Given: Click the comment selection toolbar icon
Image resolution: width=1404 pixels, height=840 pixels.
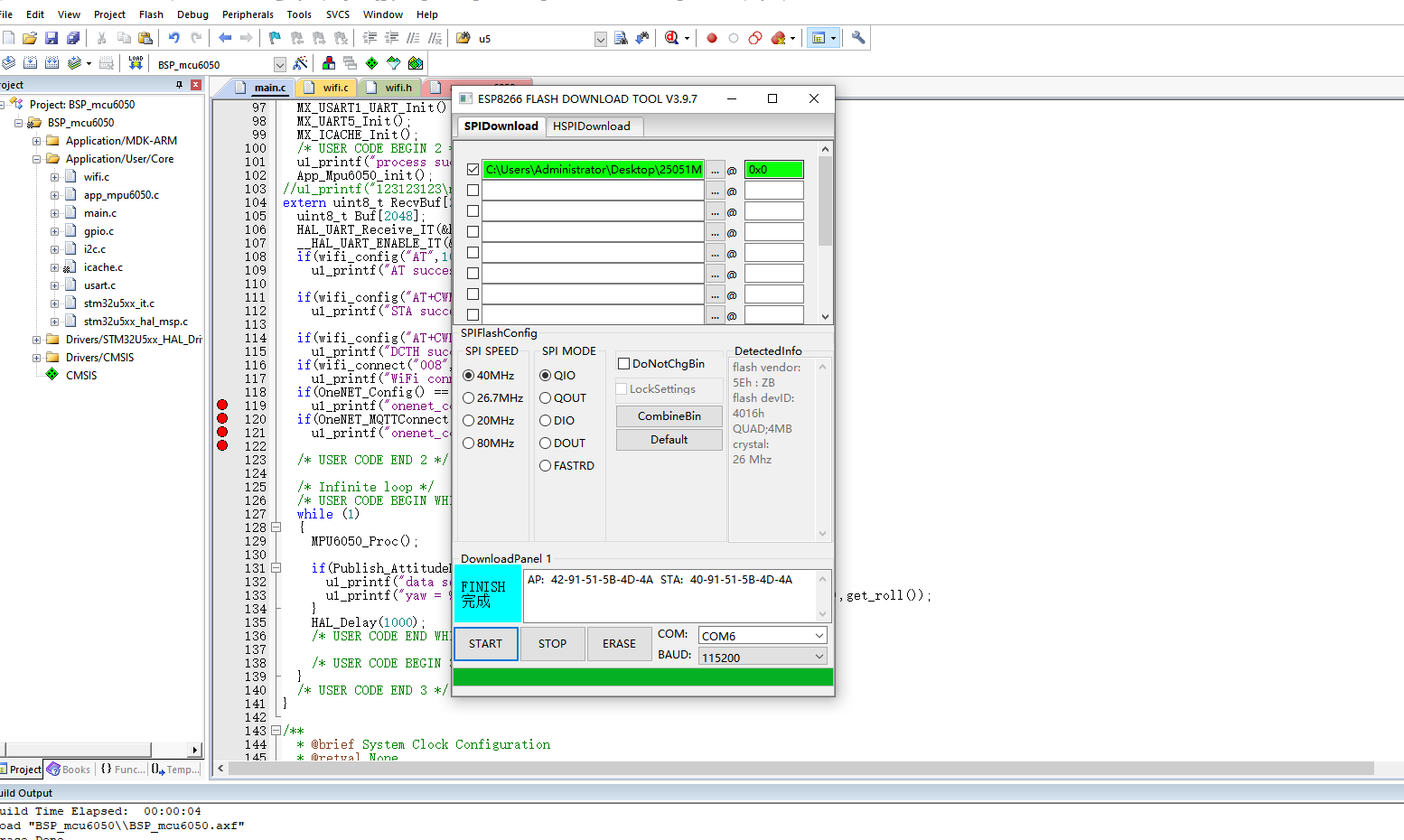Looking at the screenshot, I should tap(413, 38).
